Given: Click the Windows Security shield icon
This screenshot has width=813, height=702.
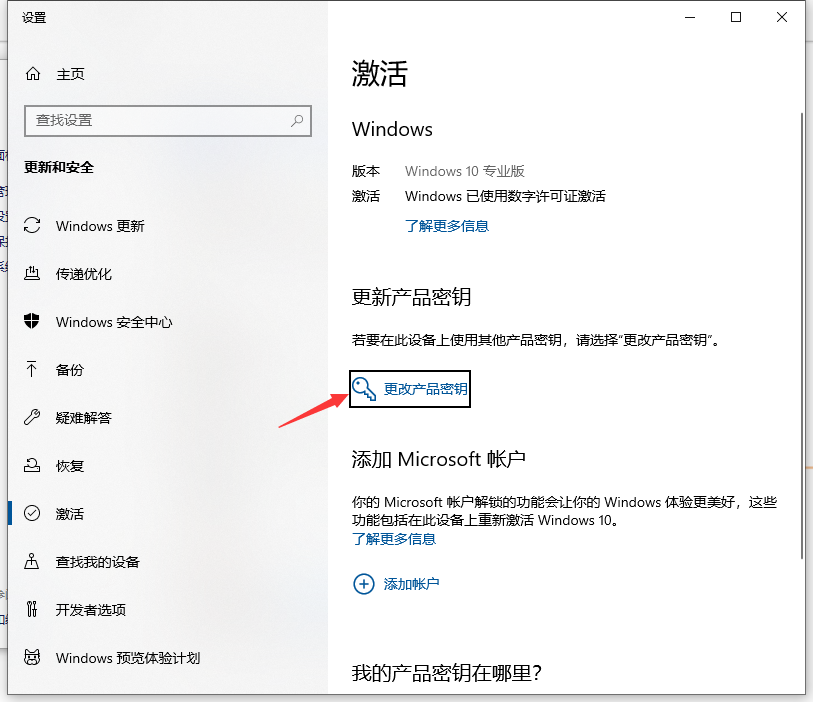Looking at the screenshot, I should 32,322.
